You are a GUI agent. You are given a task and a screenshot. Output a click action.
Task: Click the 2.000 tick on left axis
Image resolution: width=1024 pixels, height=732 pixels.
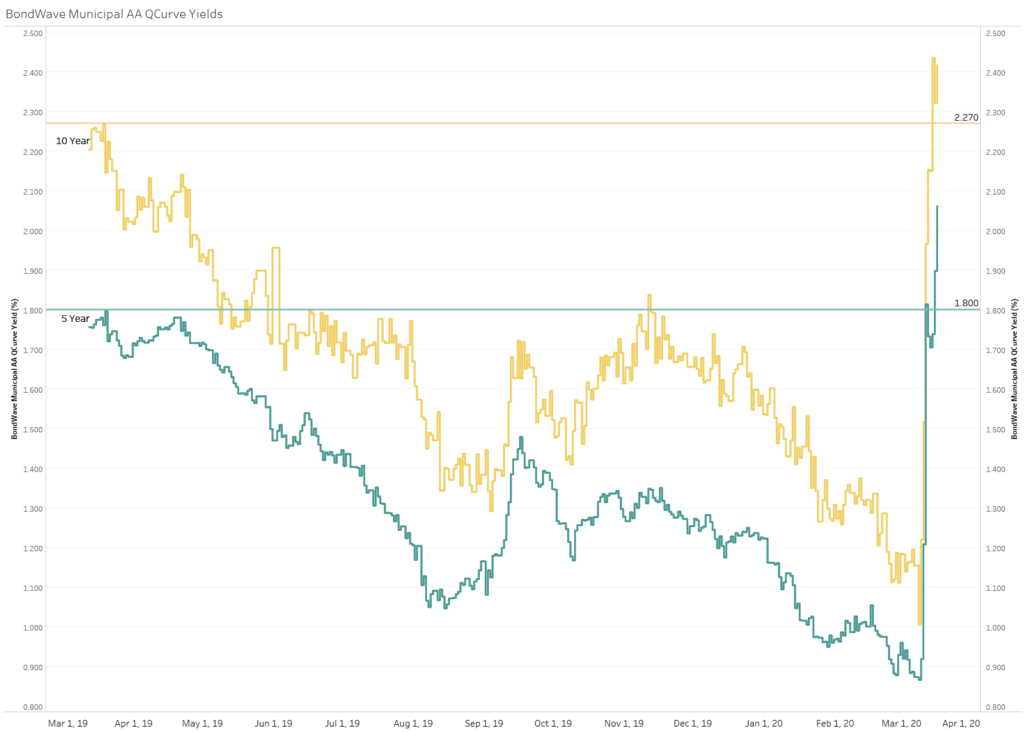[x=33, y=231]
